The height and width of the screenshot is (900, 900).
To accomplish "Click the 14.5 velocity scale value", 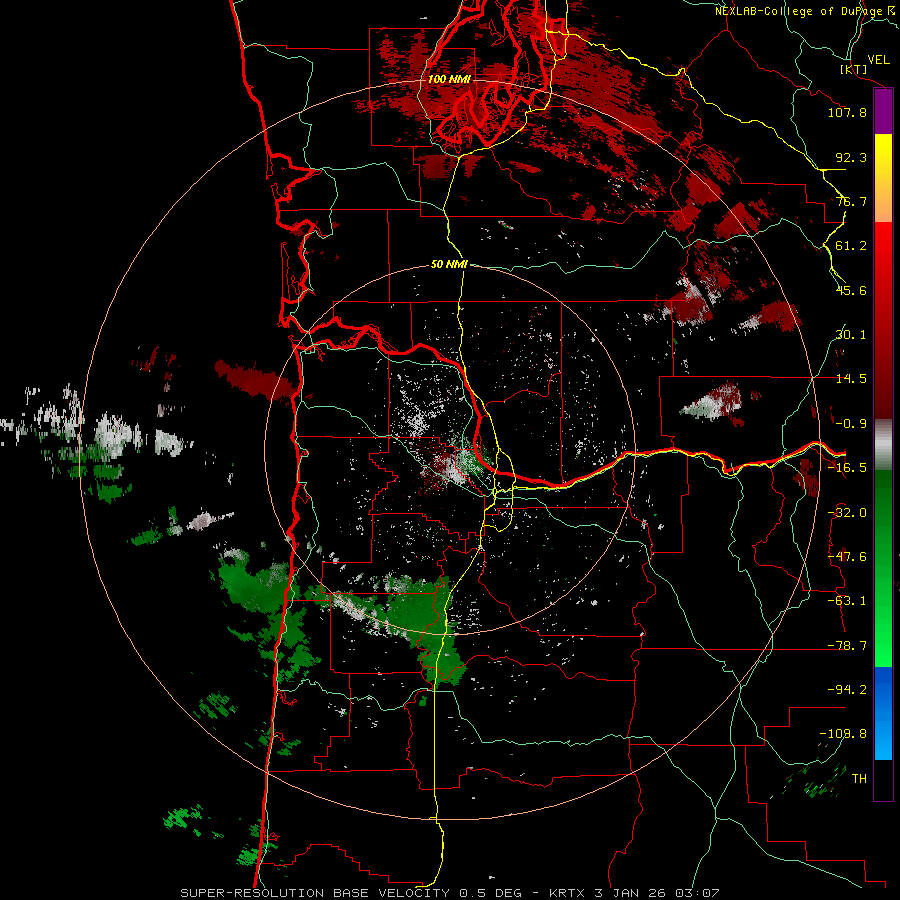I will coord(851,379).
